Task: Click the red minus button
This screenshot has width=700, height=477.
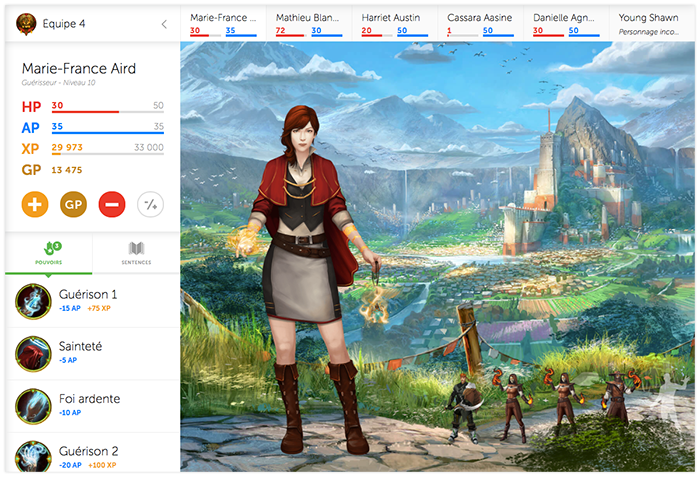Action: [x=112, y=205]
